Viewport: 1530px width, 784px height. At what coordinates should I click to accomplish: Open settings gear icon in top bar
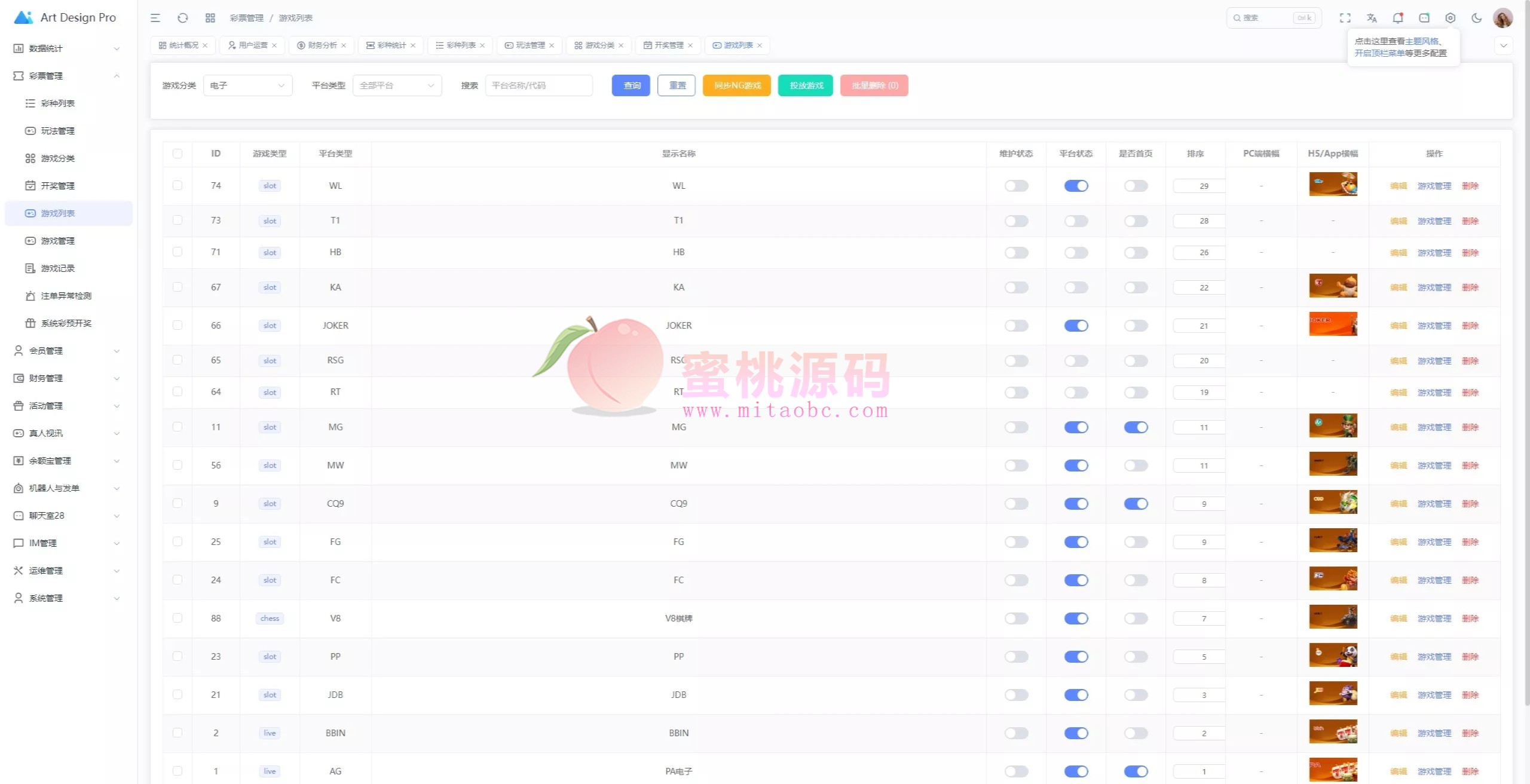click(1451, 18)
